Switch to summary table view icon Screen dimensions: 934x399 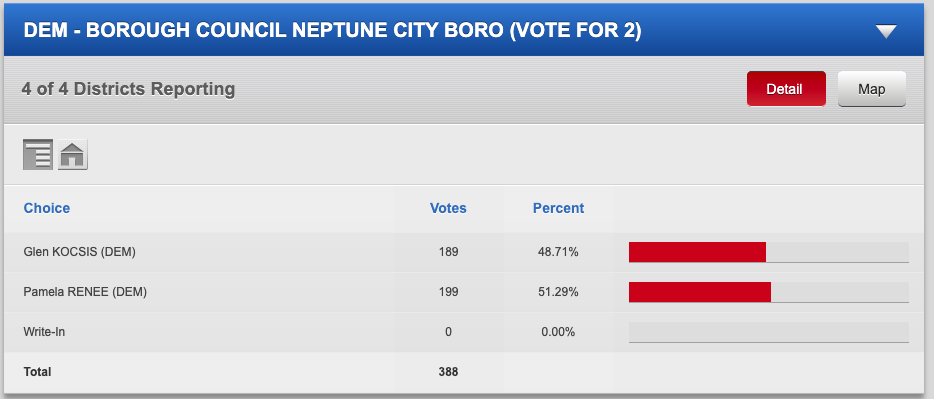38,155
